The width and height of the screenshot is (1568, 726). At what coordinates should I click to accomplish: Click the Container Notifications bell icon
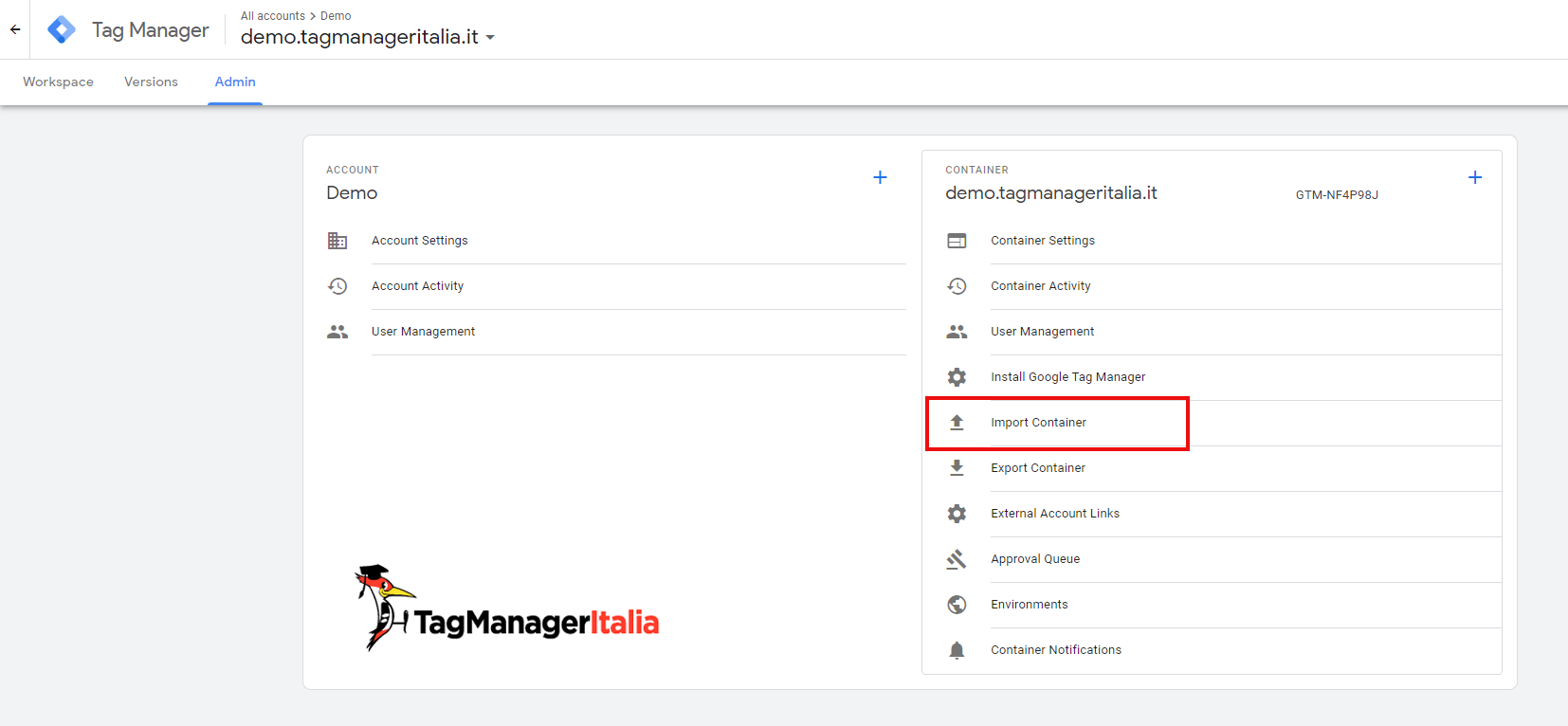coord(957,650)
